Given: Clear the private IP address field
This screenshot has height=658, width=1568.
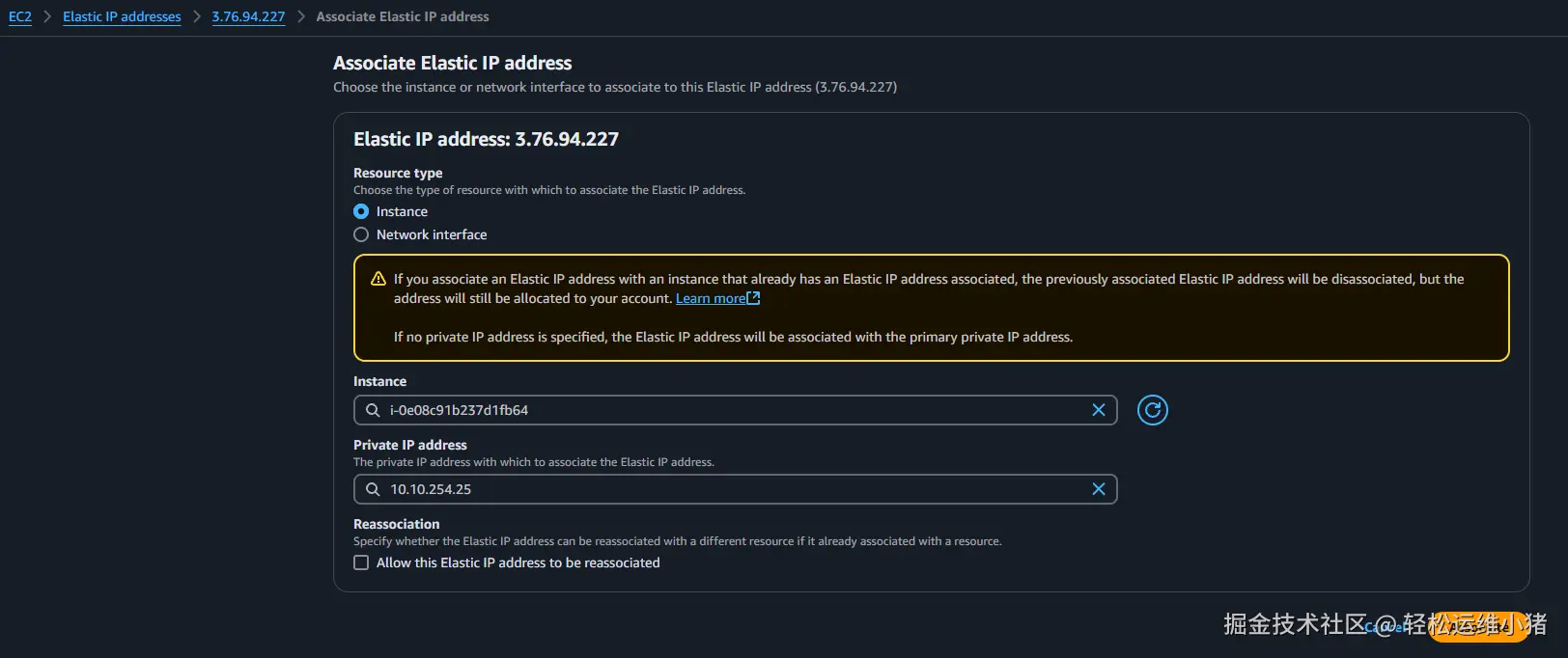Looking at the screenshot, I should [1098, 489].
